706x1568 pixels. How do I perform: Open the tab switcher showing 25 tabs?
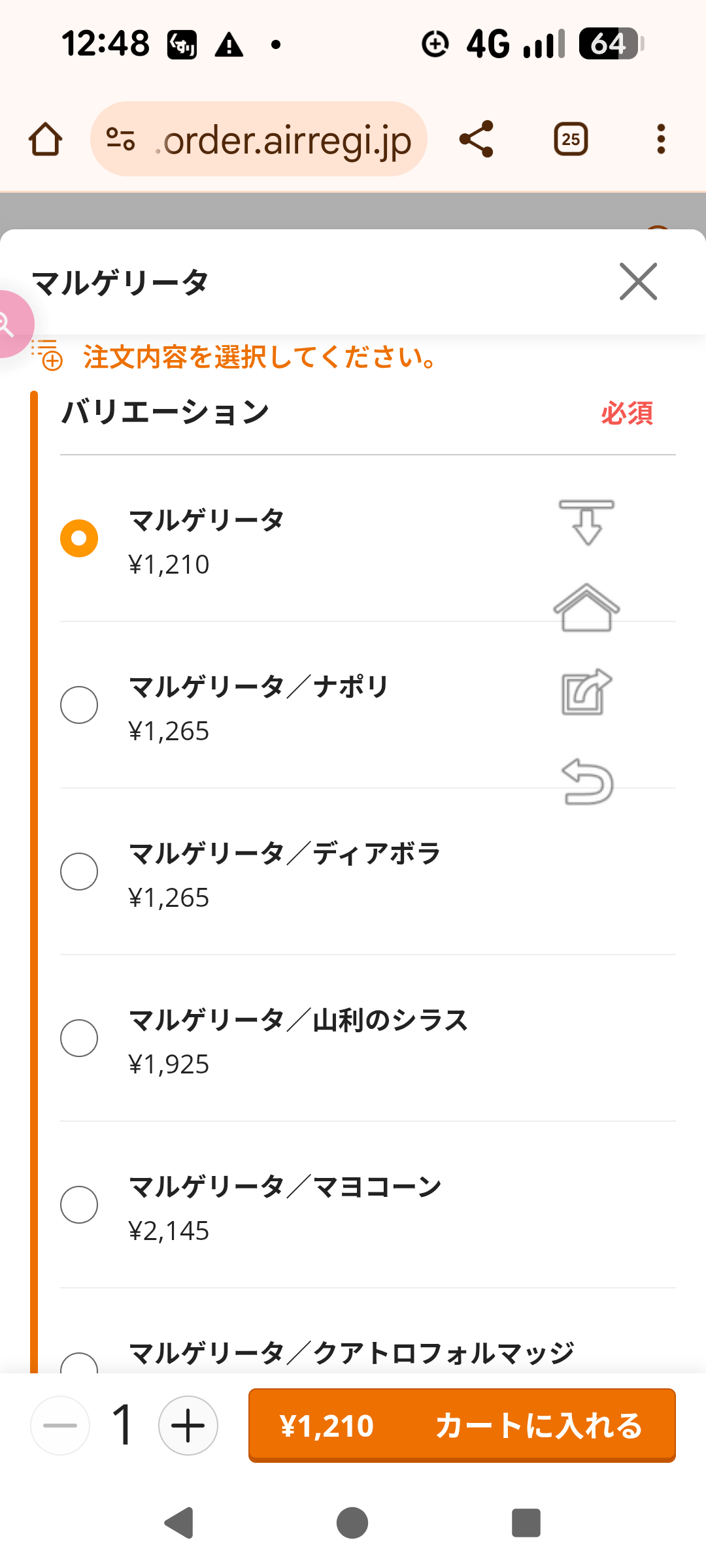[x=571, y=139]
